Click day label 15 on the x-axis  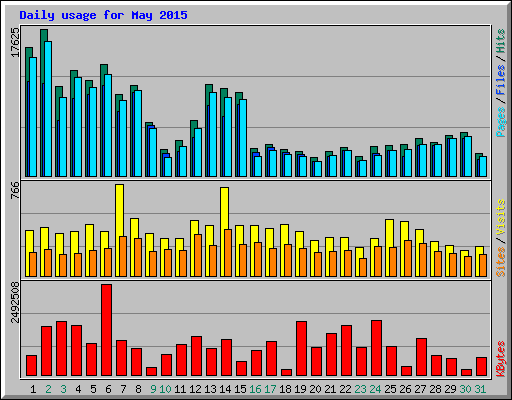tap(240, 389)
